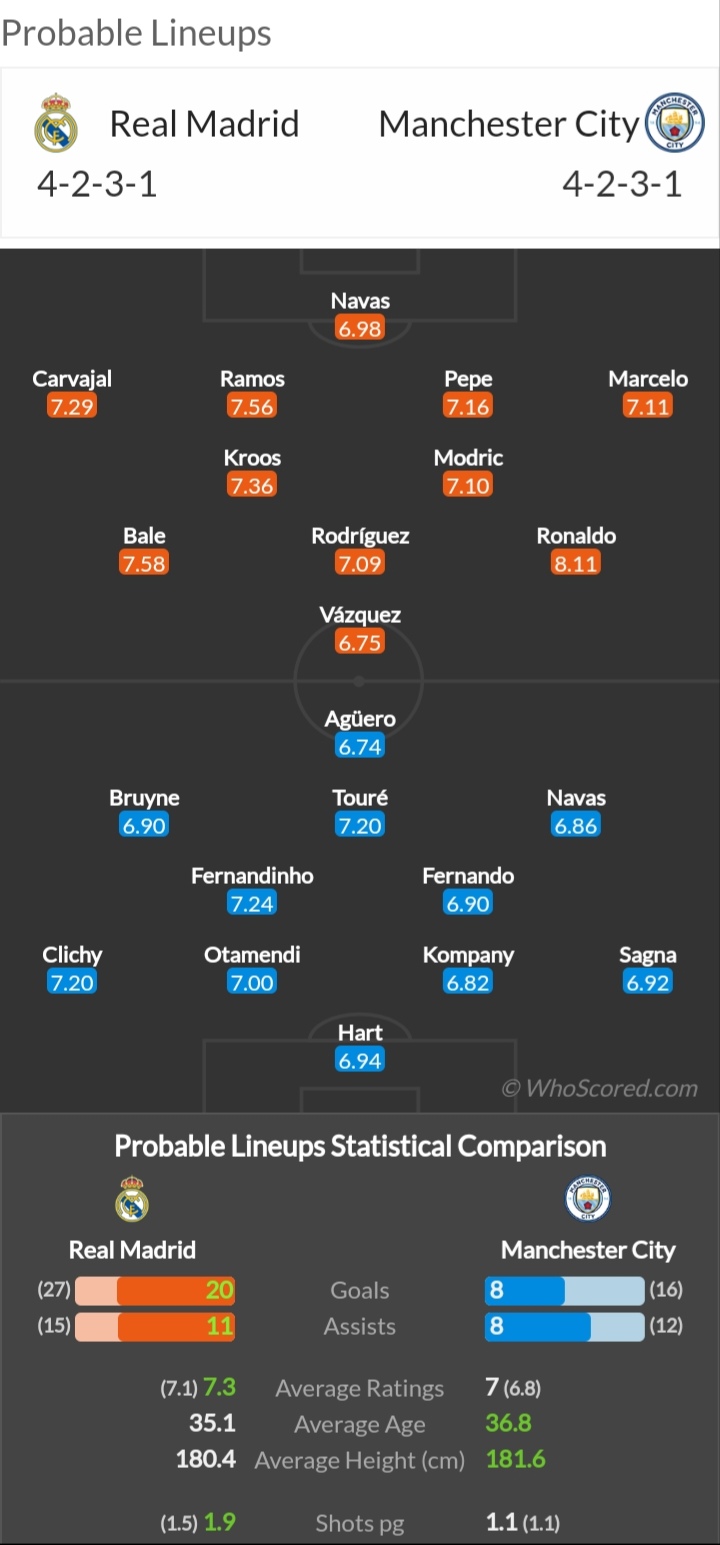Click the Manchester City crest in header

pyautogui.click(x=676, y=123)
